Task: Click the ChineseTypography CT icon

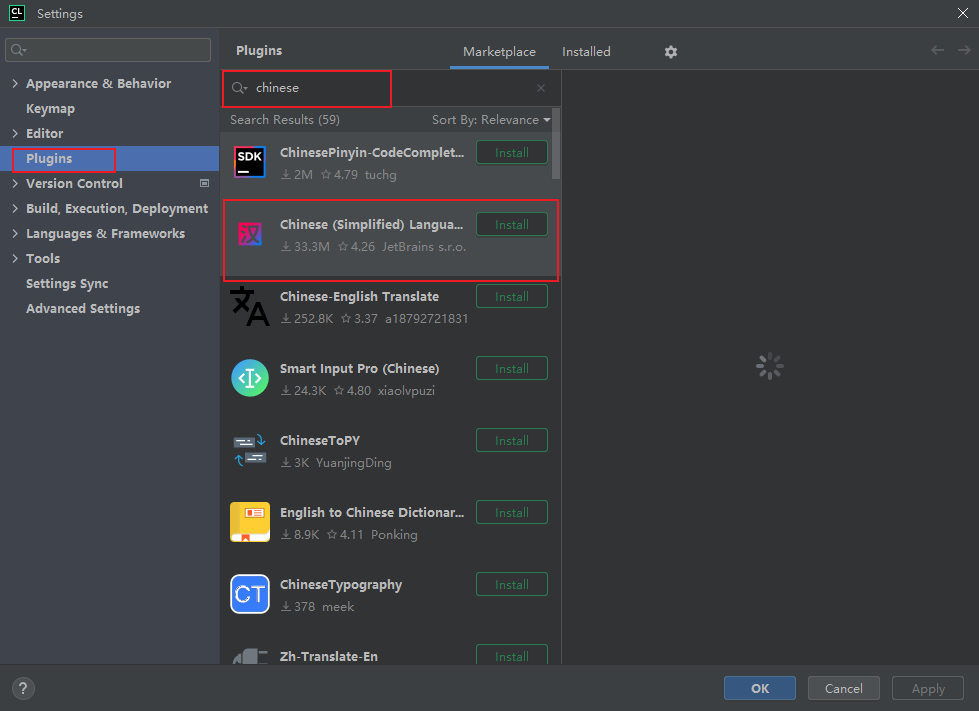Action: [x=249, y=594]
